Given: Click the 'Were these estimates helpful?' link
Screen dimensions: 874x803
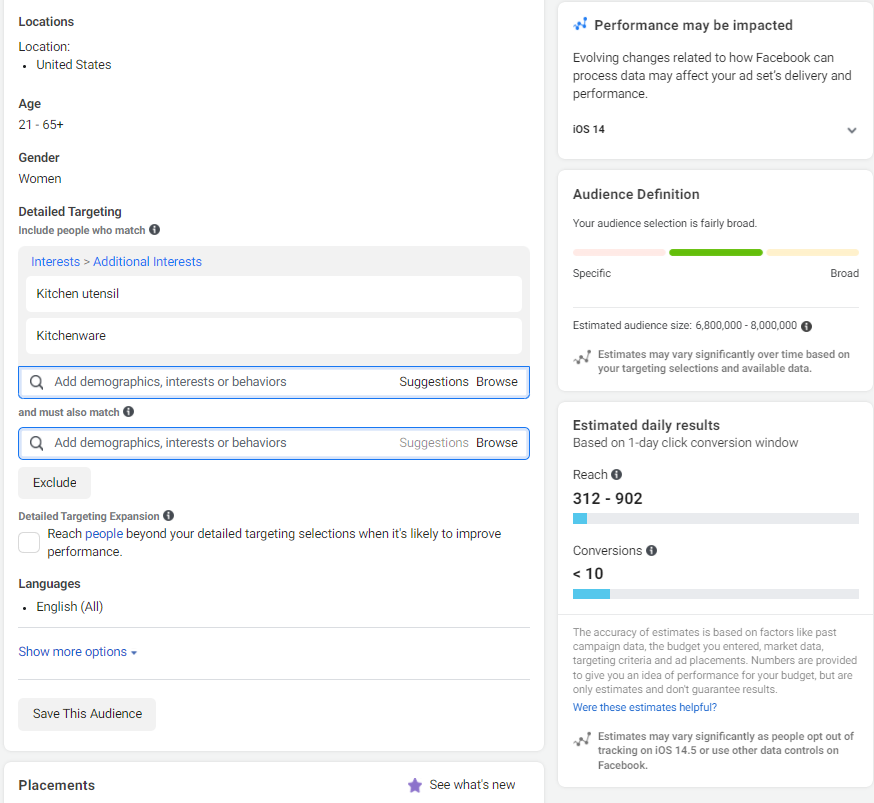Looking at the screenshot, I should (x=644, y=708).
